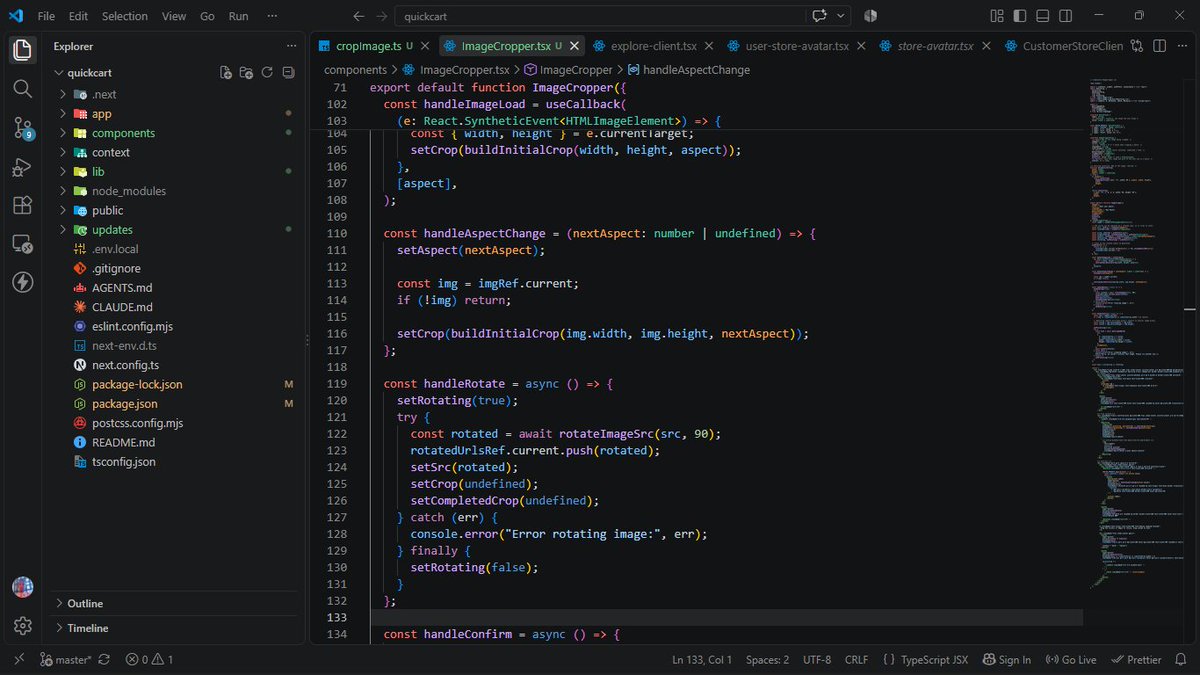Click Go Live in status bar

pos(1070,660)
